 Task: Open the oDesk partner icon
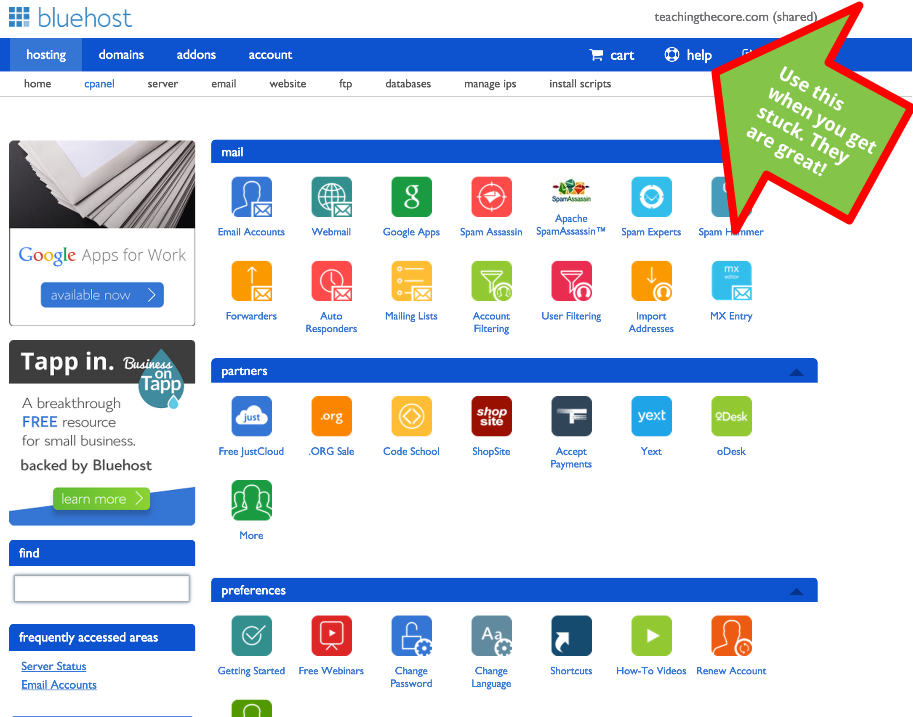tap(731, 416)
